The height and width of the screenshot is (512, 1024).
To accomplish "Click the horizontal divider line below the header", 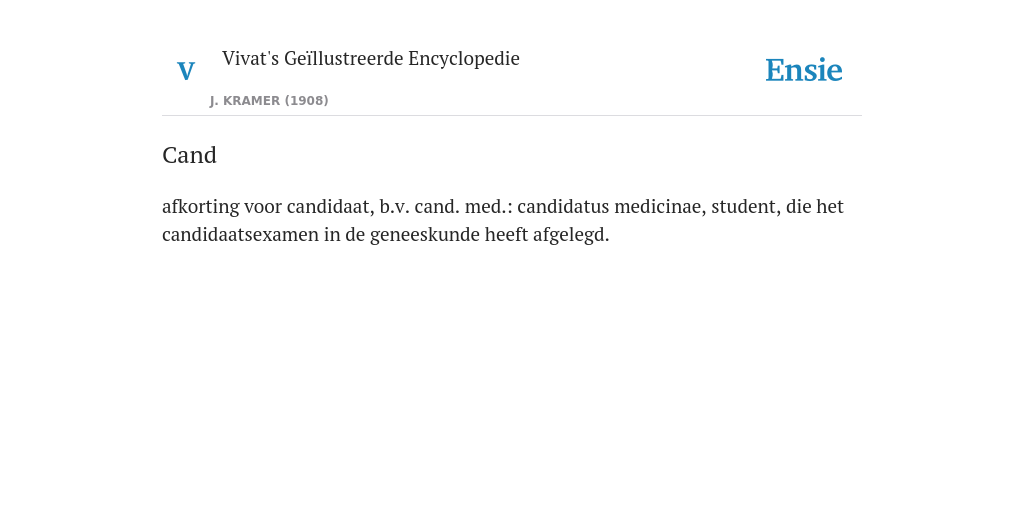I will [x=512, y=116].
